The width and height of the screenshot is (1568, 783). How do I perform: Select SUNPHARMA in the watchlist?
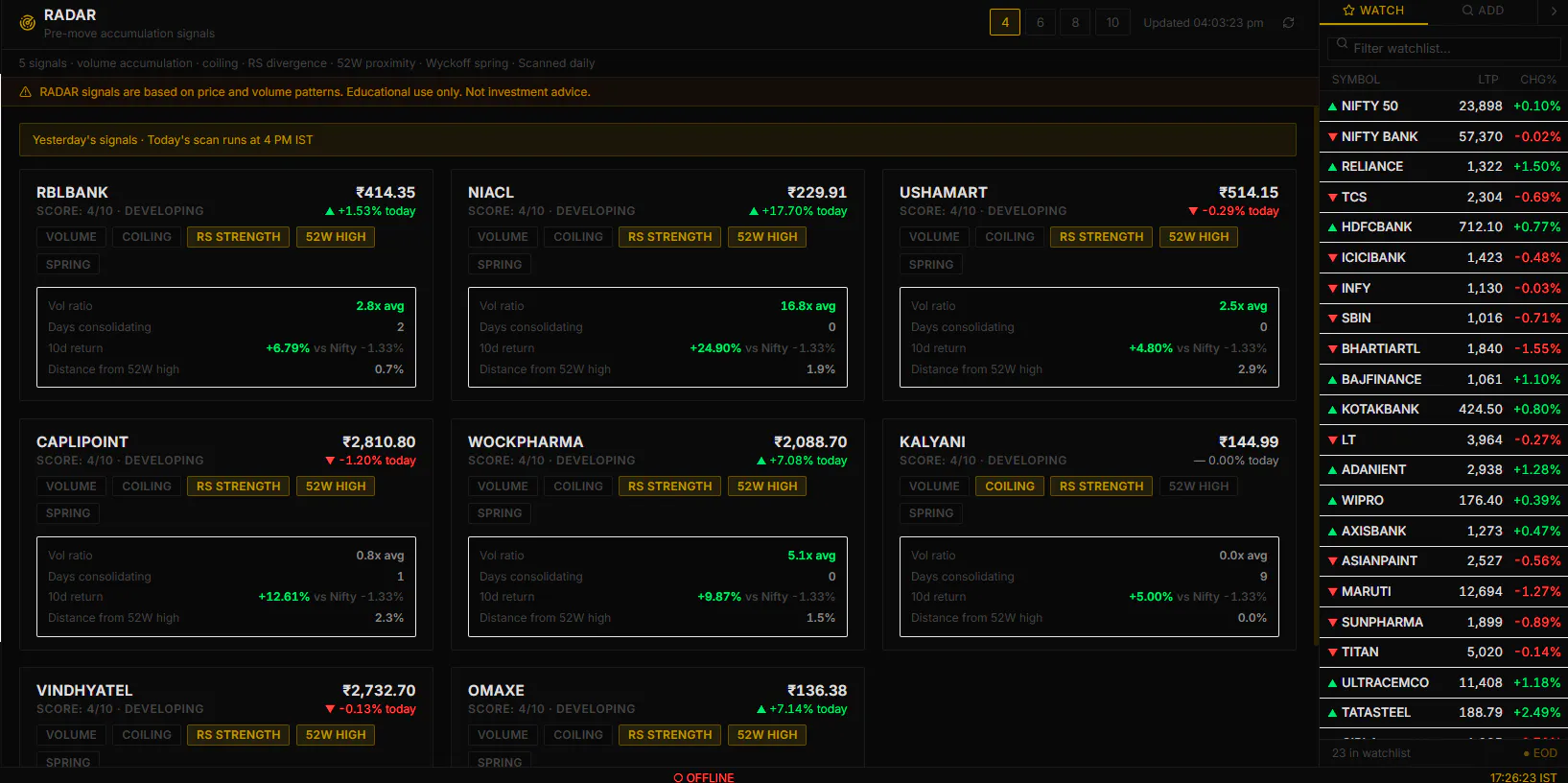(x=1443, y=622)
